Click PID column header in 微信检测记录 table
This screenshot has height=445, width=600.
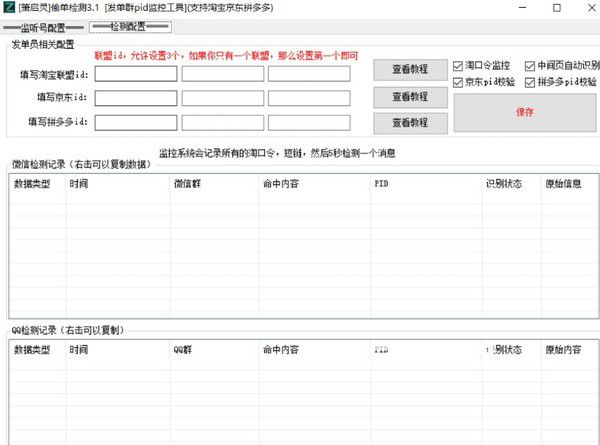coord(426,184)
